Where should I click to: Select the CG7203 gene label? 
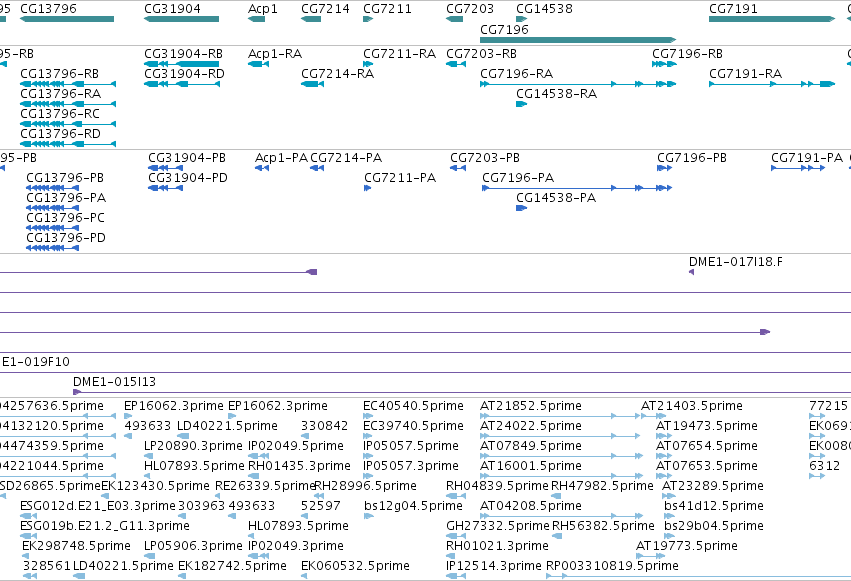tap(470, 9)
